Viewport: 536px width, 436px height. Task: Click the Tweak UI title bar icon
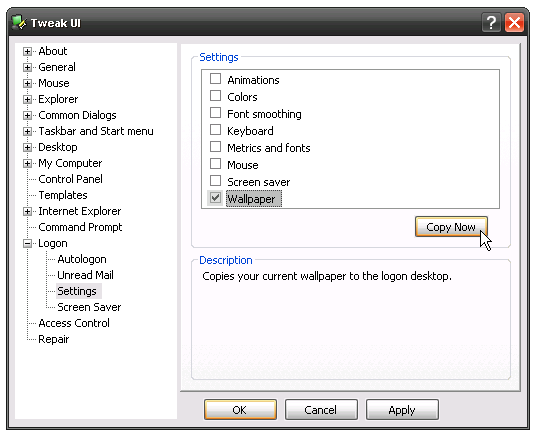(x=18, y=23)
